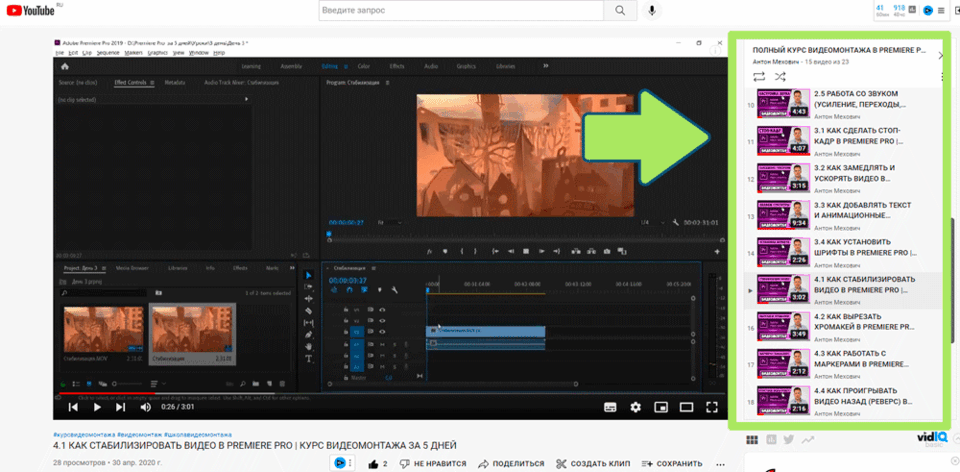Switch to miniplayer mode
960x472 pixels.
pyautogui.click(x=661, y=406)
